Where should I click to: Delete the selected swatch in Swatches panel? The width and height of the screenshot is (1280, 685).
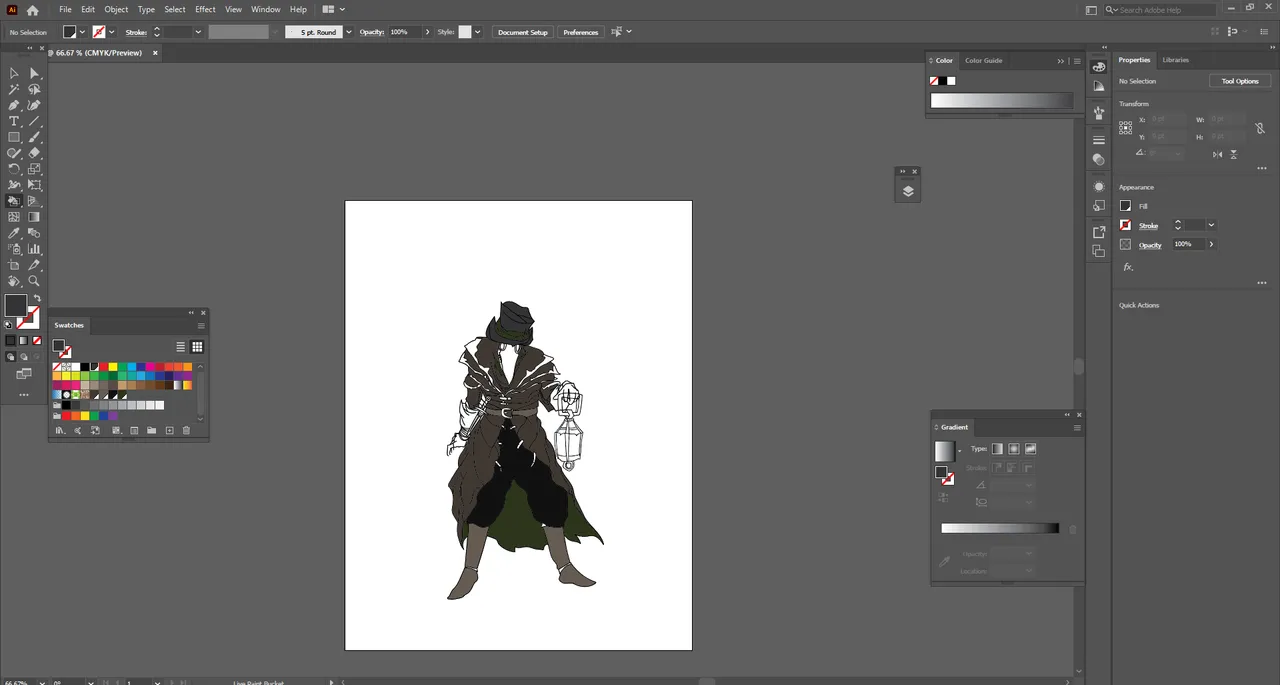(x=186, y=431)
